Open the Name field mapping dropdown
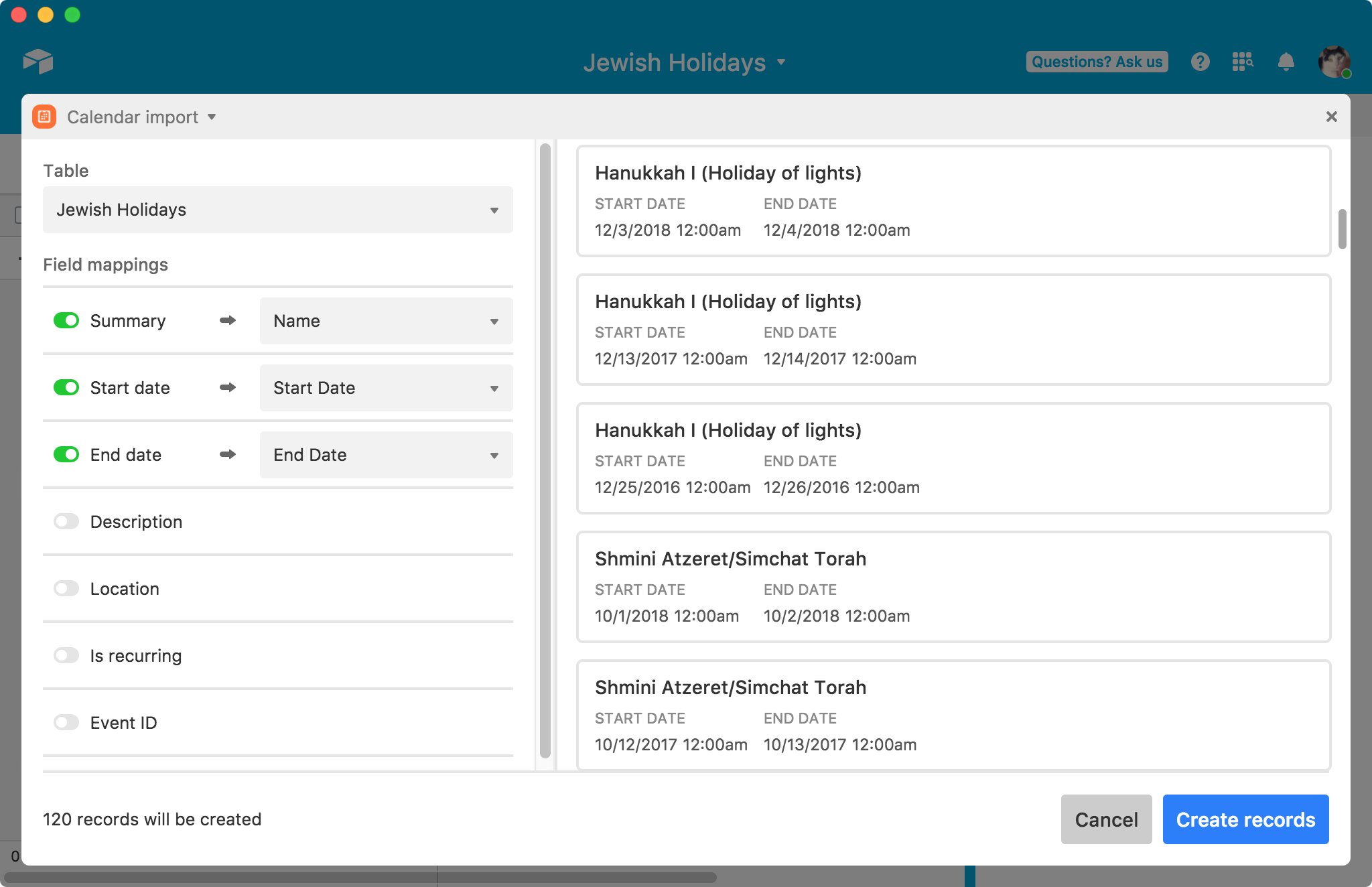This screenshot has height=887, width=1372. [x=387, y=321]
